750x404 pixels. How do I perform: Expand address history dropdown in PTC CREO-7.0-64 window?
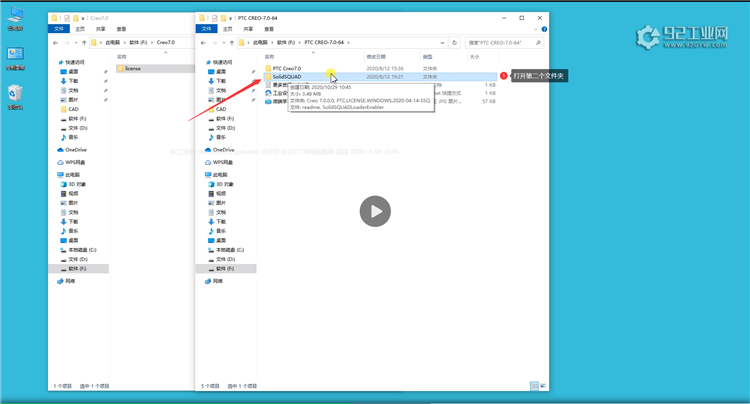pos(442,43)
